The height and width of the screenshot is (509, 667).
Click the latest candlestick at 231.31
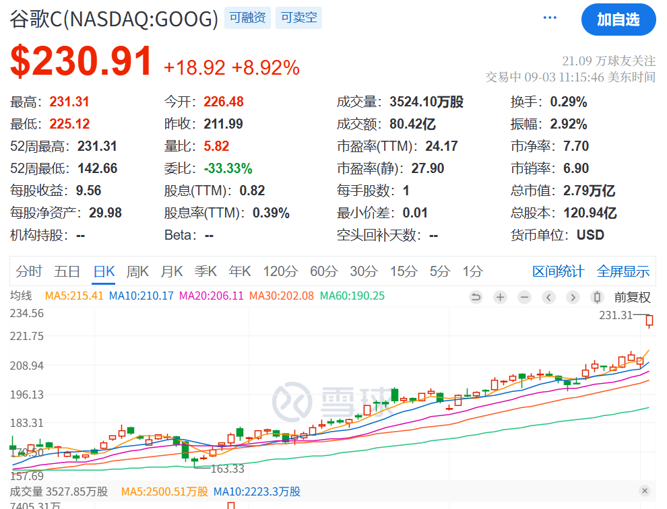tap(650, 320)
